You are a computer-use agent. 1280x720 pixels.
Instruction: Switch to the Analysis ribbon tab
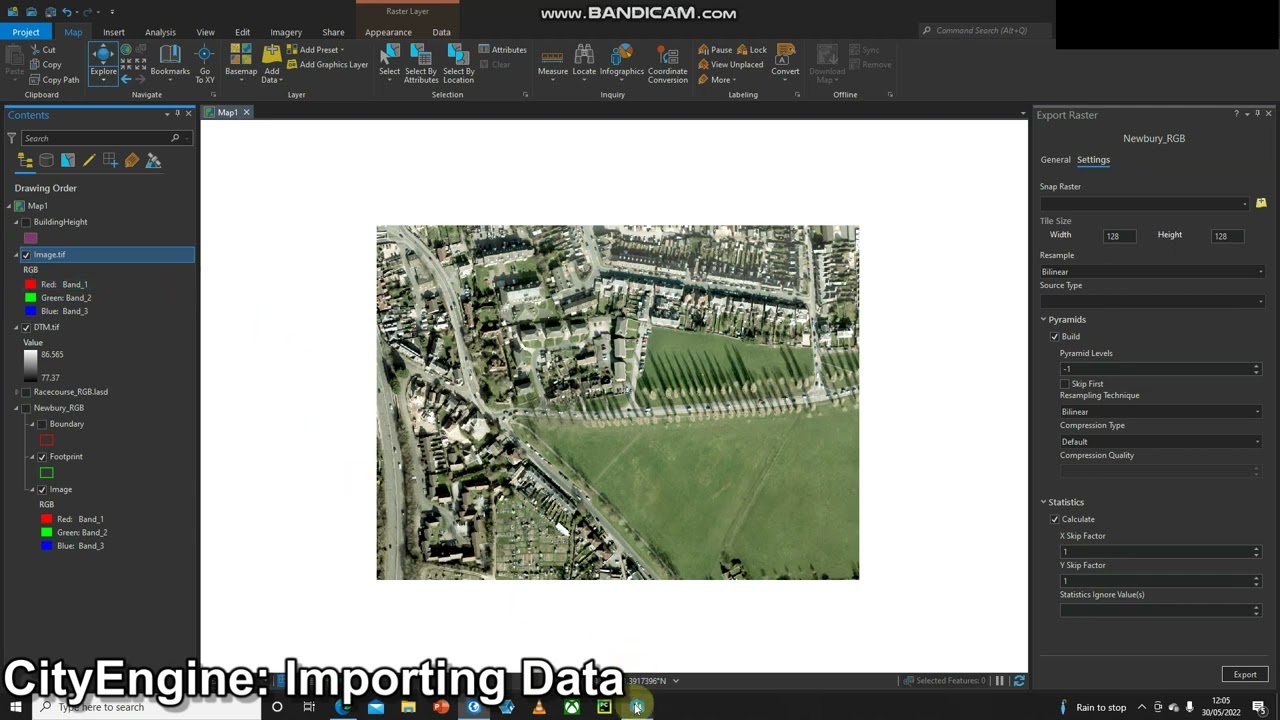160,32
